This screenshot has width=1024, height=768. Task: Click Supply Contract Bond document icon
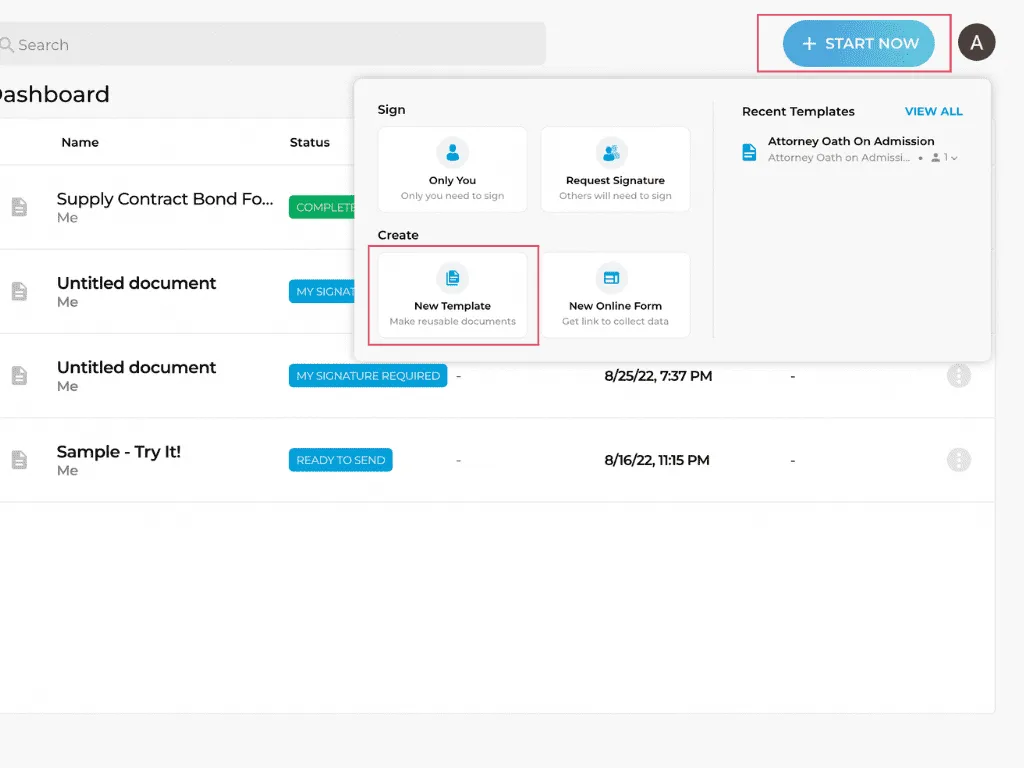tap(20, 207)
